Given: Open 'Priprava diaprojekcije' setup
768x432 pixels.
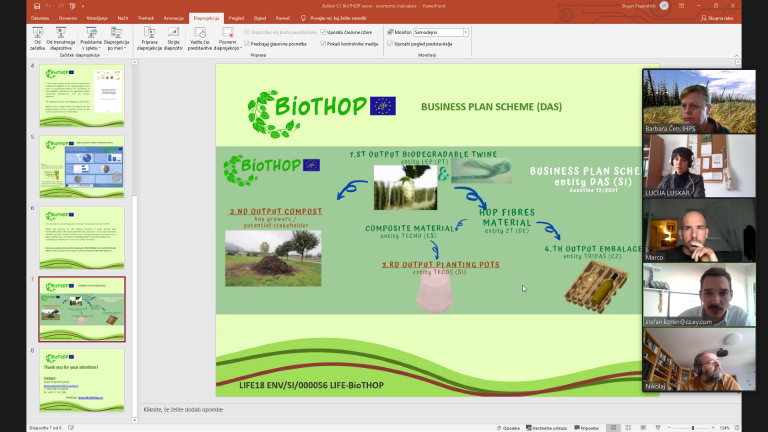Looking at the screenshot, I should [x=149, y=39].
